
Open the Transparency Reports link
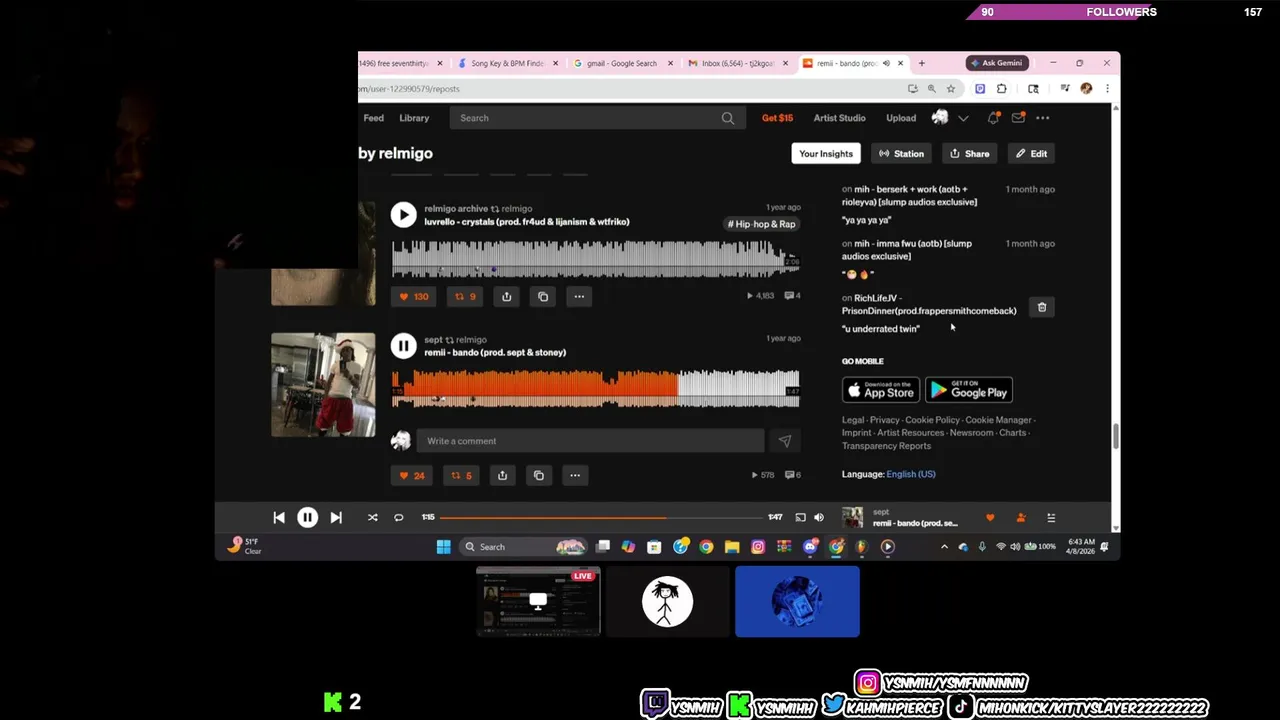(886, 446)
